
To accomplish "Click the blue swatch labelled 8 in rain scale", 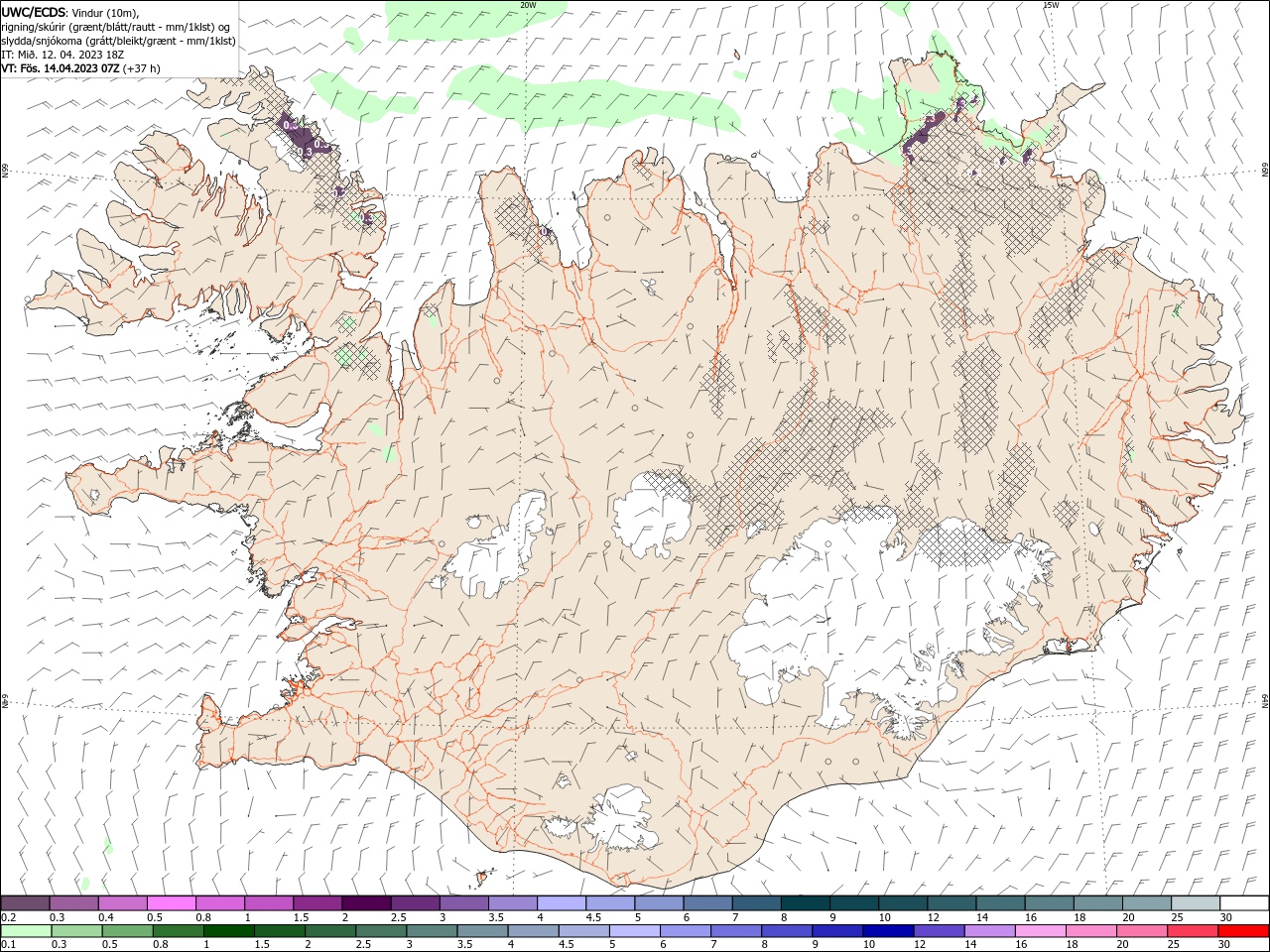I will click(787, 931).
